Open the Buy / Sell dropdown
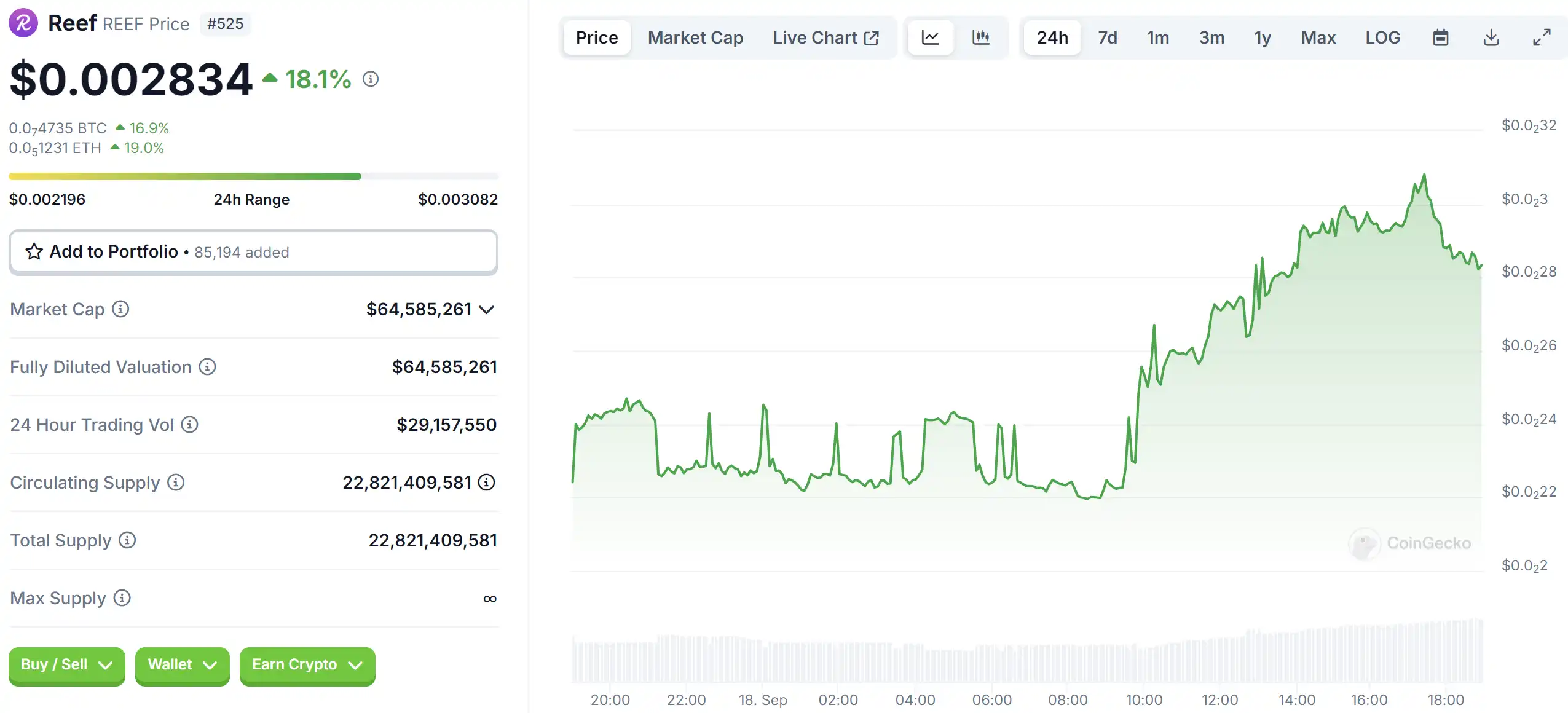Image resolution: width=1568 pixels, height=713 pixels. pyautogui.click(x=66, y=665)
